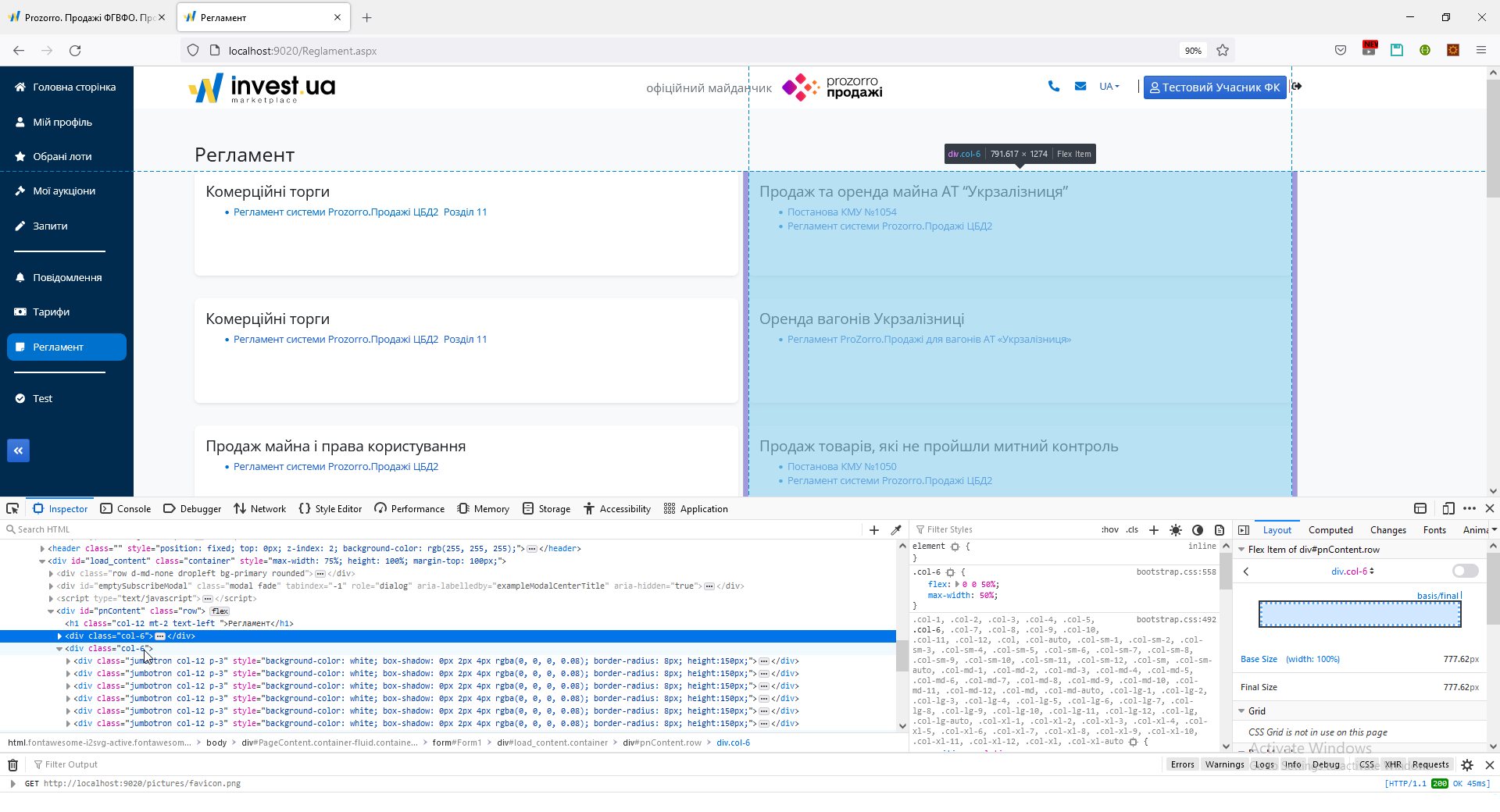Viewport: 1500px width, 812px height.
Task: Open Responsive Design Mode icon
Action: tap(1448, 508)
